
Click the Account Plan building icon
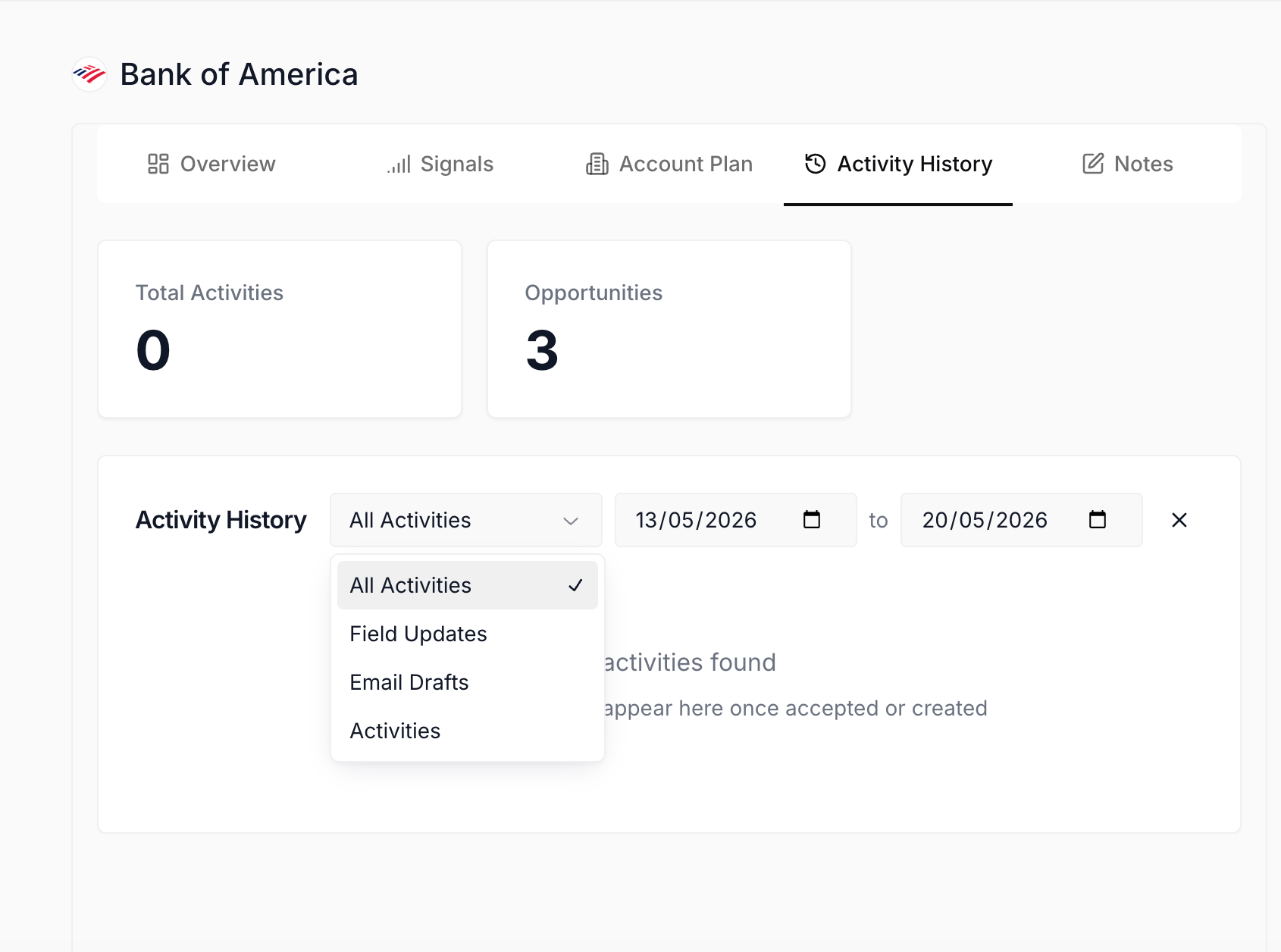[x=597, y=164]
